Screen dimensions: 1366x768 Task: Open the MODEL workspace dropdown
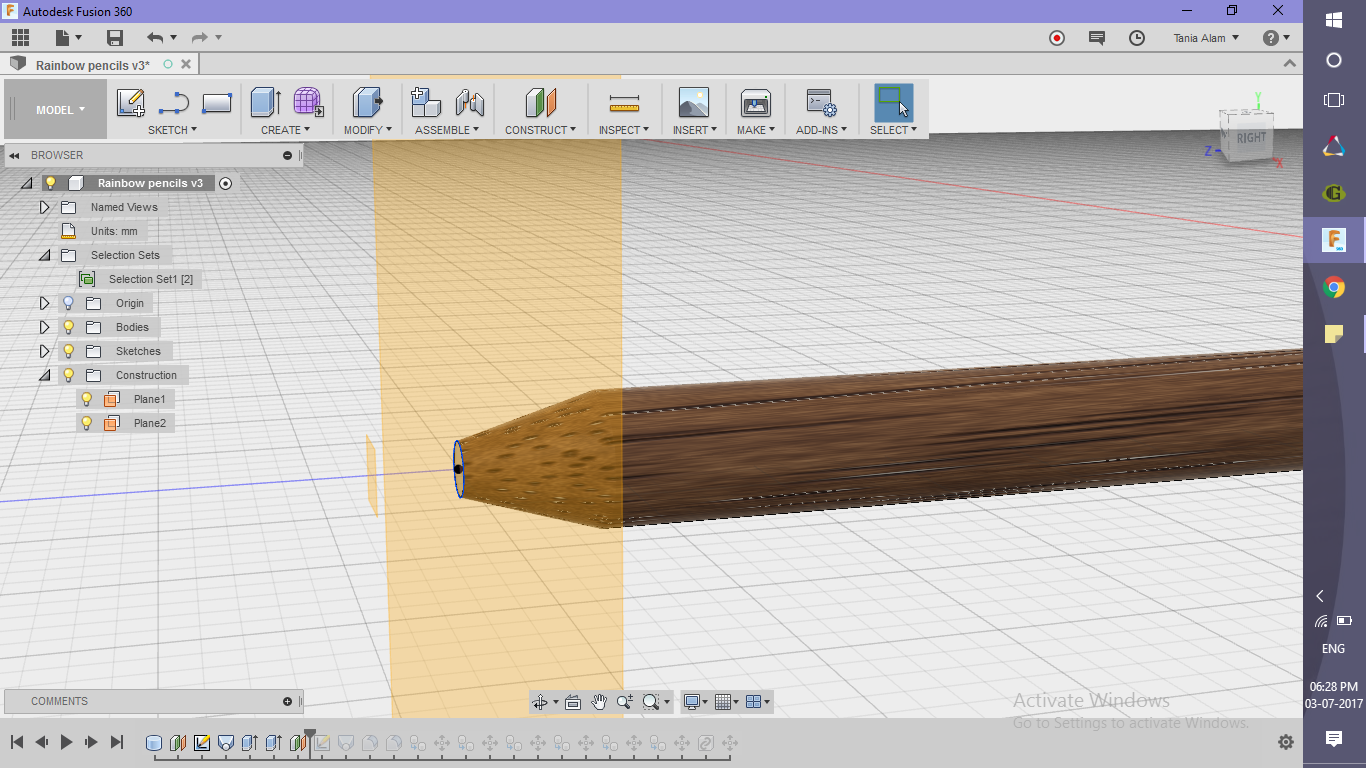point(60,110)
